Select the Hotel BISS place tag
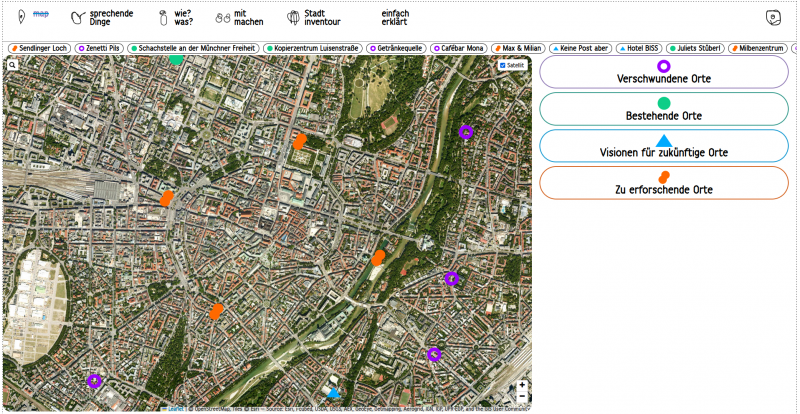 pos(641,48)
